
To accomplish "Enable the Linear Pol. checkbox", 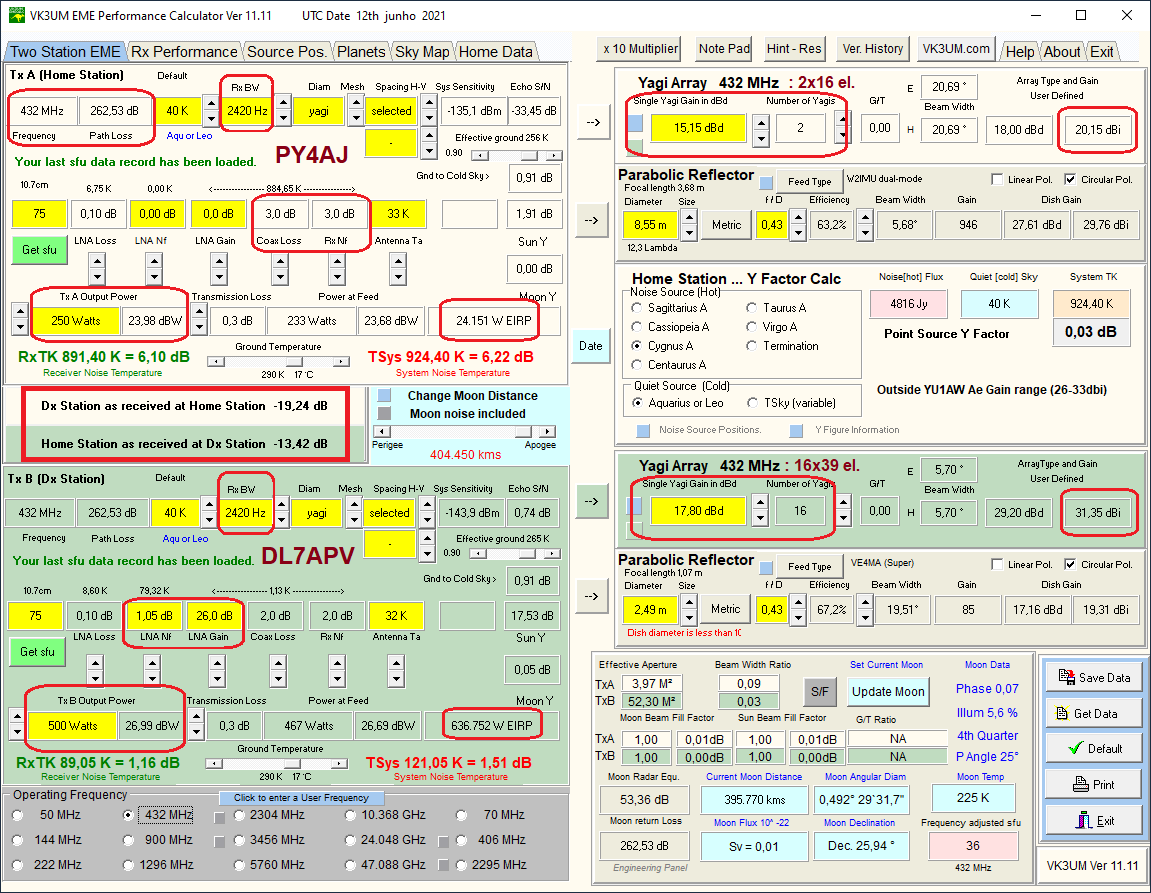I will pyautogui.click(x=997, y=180).
